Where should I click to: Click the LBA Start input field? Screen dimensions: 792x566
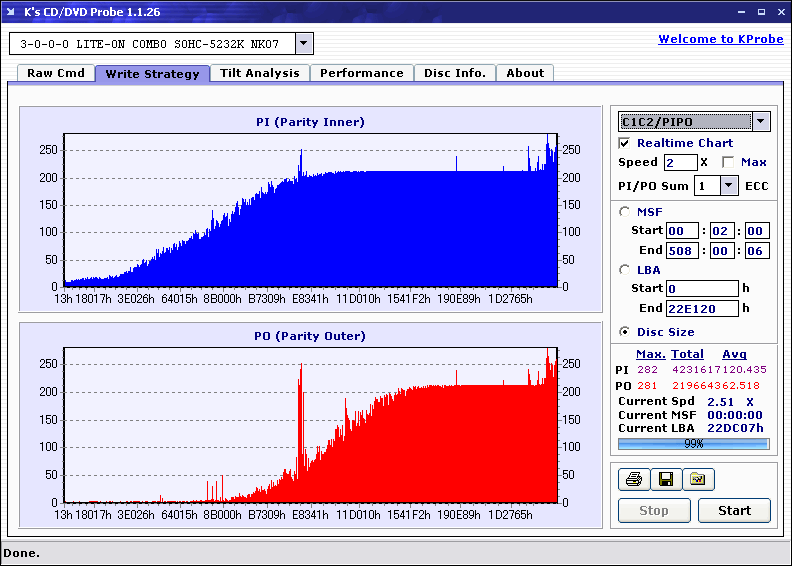pyautogui.click(x=702, y=288)
